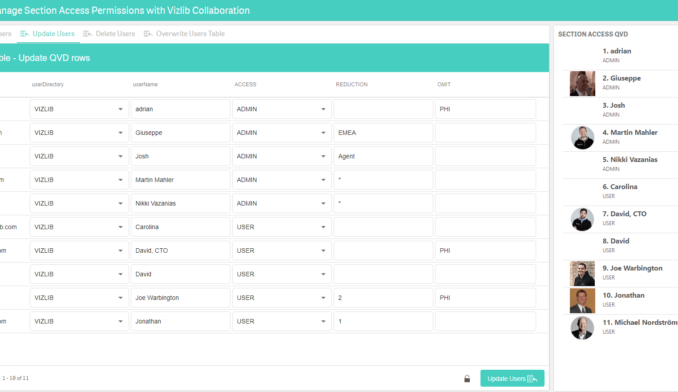The image size is (678, 392).
Task: Click the Update Users tab icon
Action: (24, 34)
